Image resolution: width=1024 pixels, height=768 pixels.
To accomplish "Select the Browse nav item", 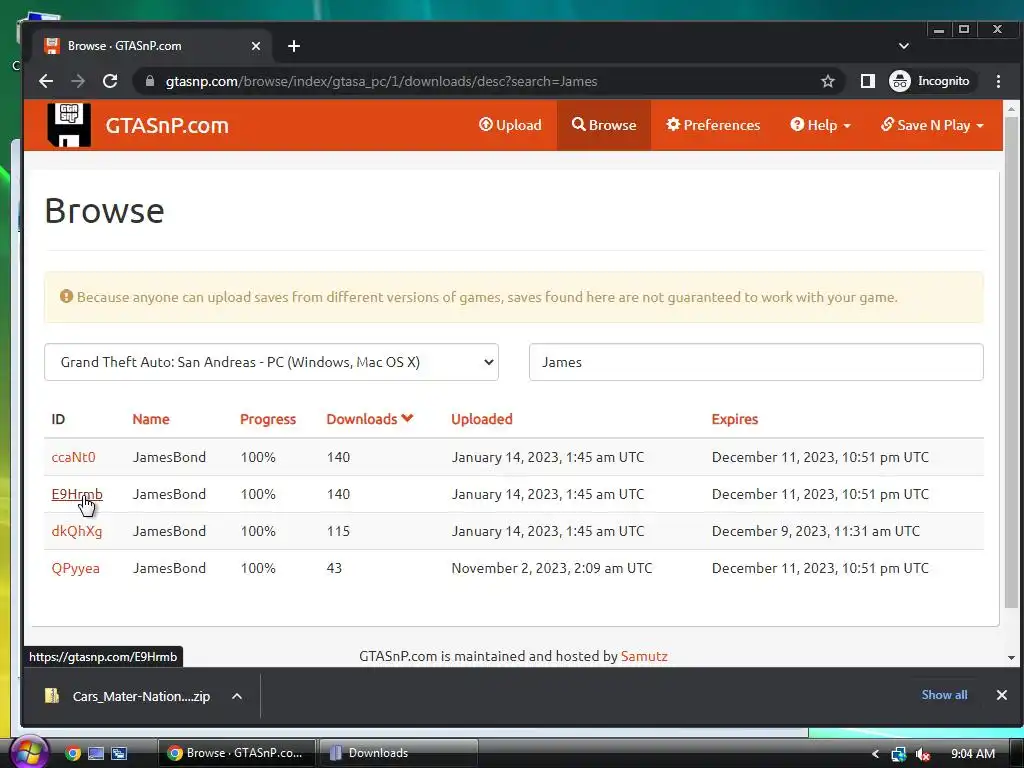I will pyautogui.click(x=603, y=125).
